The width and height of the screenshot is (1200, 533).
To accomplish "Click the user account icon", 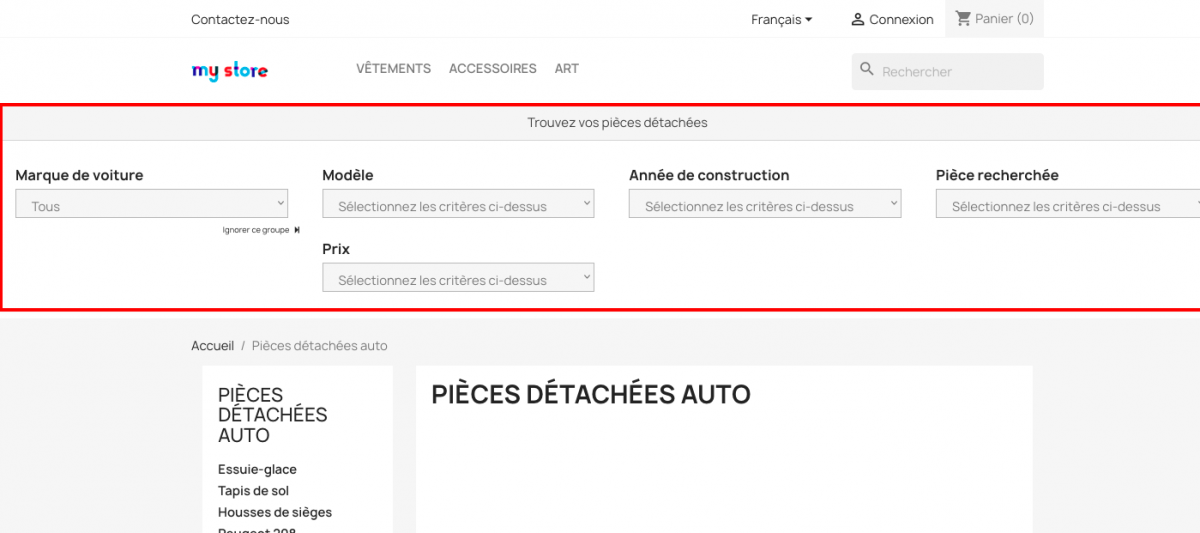I will pyautogui.click(x=857, y=19).
